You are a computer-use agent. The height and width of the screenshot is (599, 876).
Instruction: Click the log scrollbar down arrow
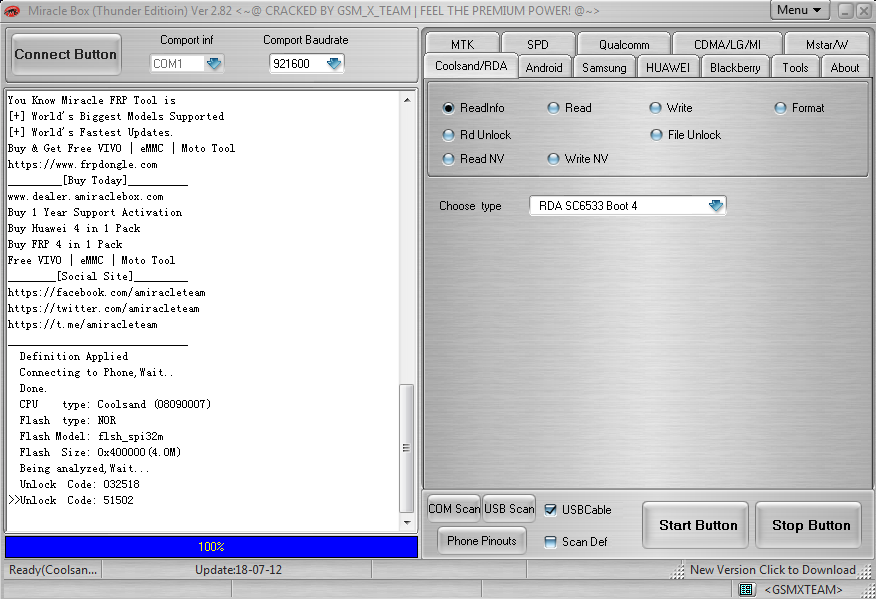tap(407, 523)
